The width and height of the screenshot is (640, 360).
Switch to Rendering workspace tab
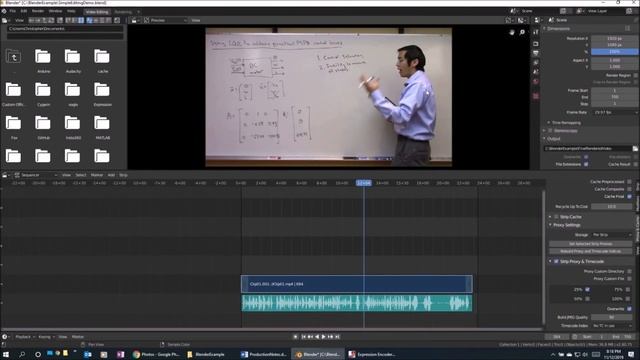(x=123, y=12)
